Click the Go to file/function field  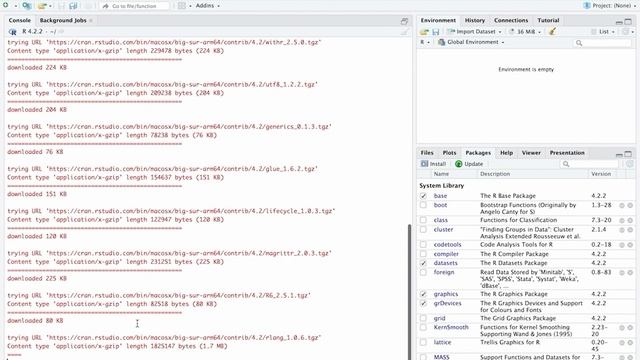point(135,6)
